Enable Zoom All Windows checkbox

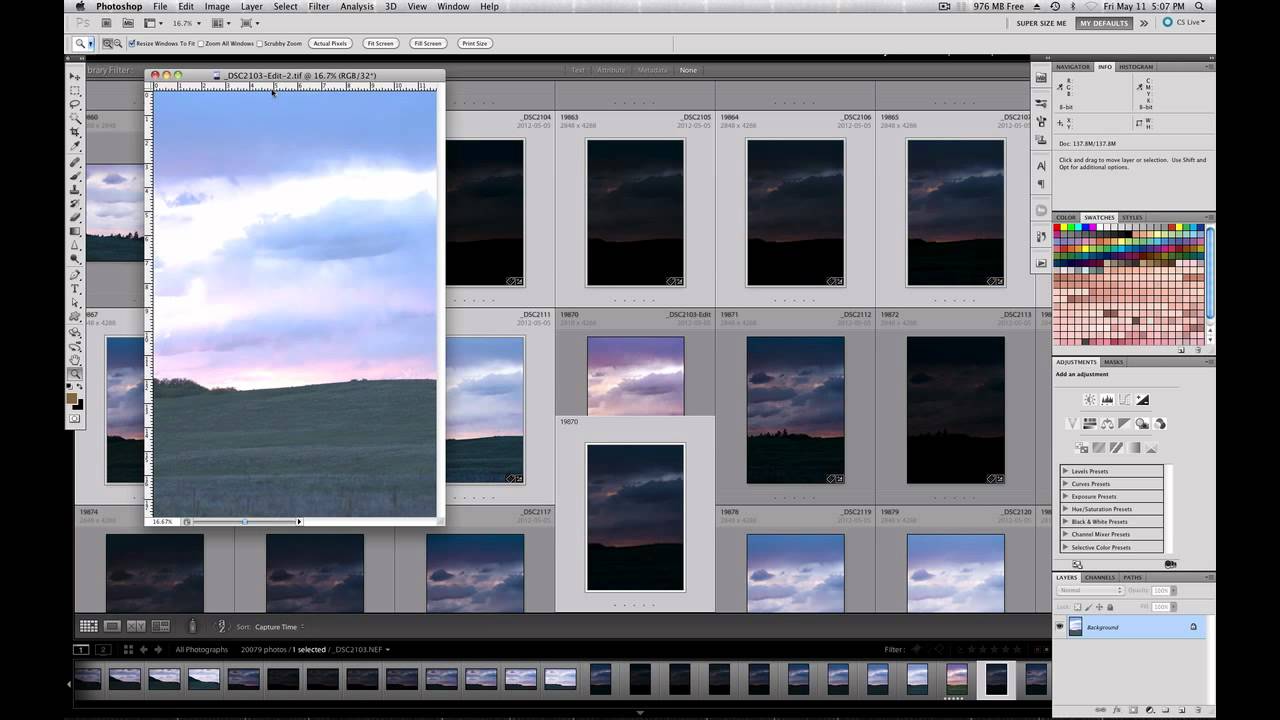click(x=200, y=44)
